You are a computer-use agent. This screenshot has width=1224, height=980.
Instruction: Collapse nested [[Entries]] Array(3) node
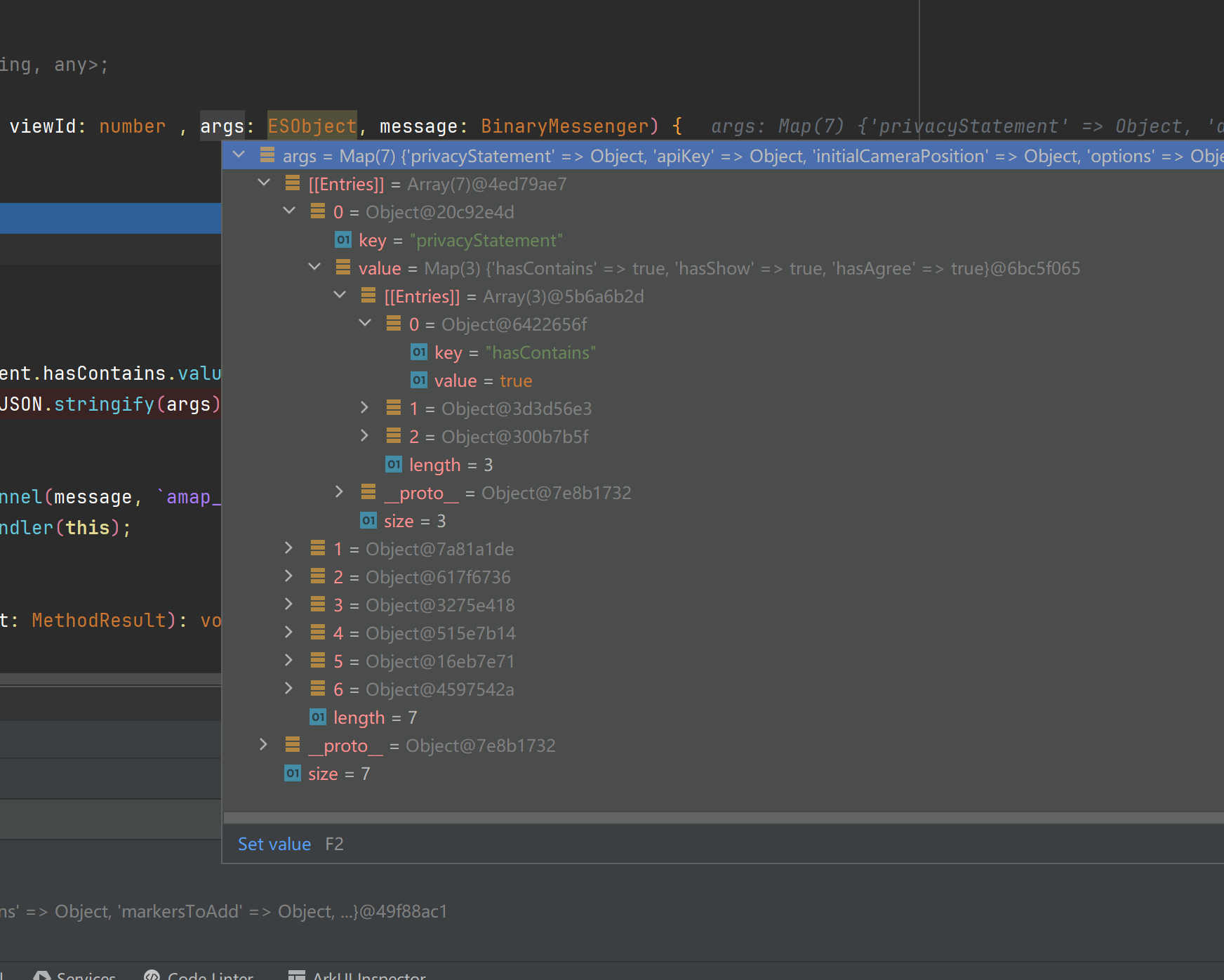(340, 295)
